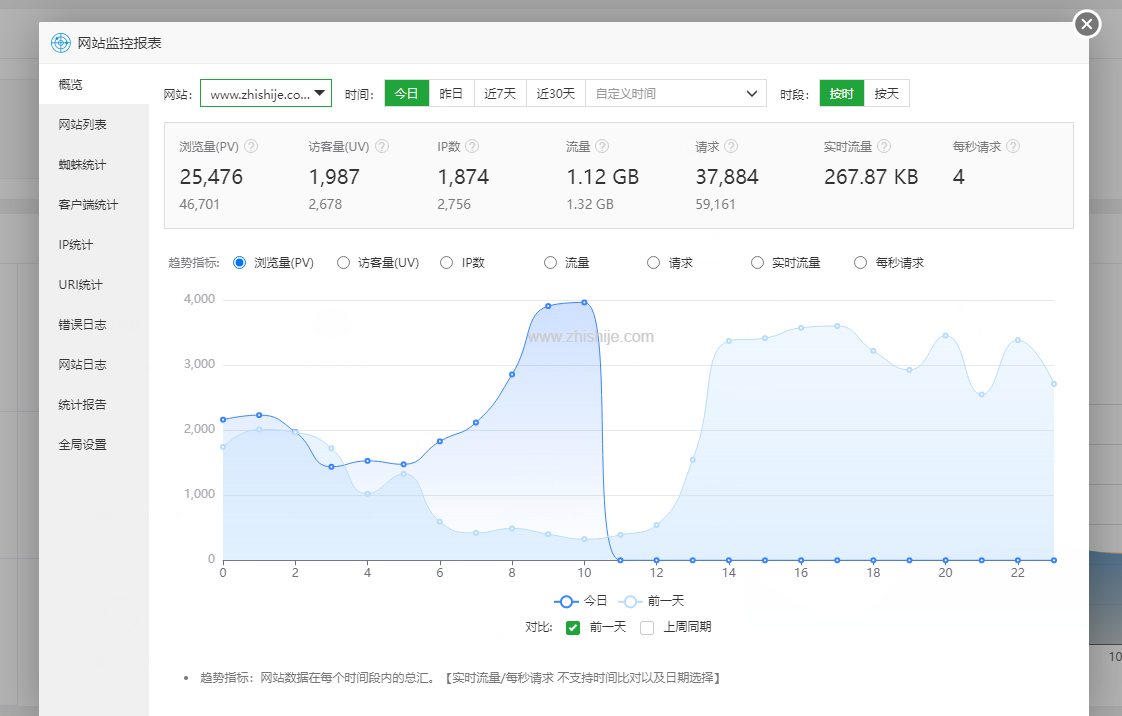
Task: Select 请求 trend indicator radio
Action: 653,263
